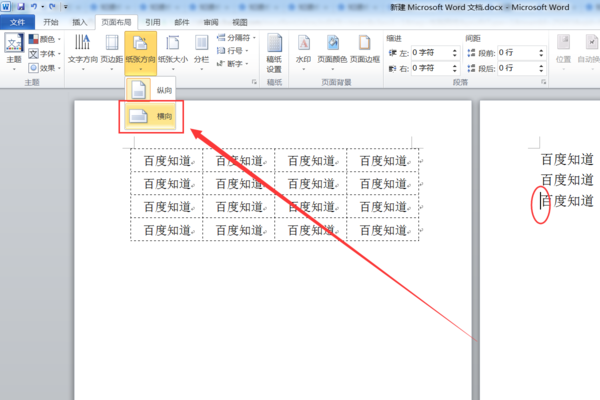Select the 页面布局 tab
Image resolution: width=600 pixels, height=400 pixels.
[116, 22]
